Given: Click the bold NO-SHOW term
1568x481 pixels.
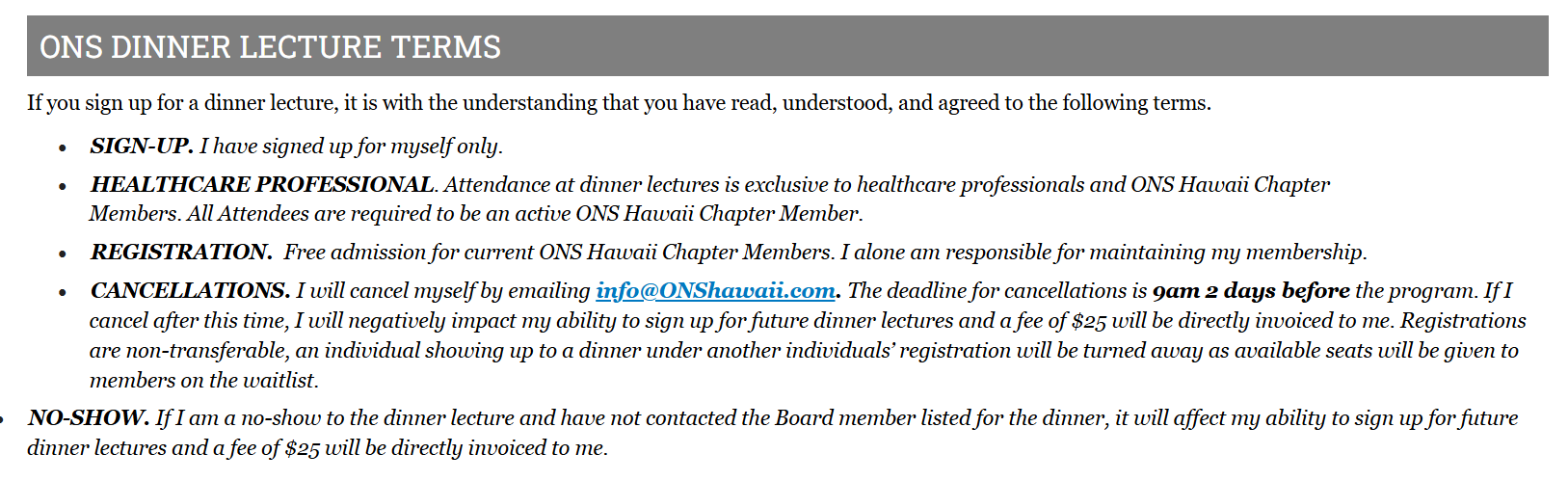Looking at the screenshot, I should [89, 418].
